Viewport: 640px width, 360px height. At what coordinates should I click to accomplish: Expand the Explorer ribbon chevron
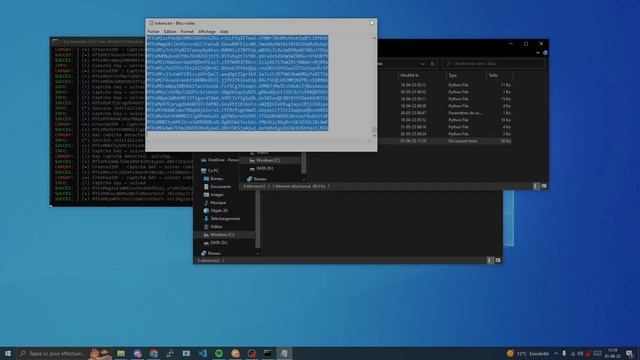[x=538, y=53]
